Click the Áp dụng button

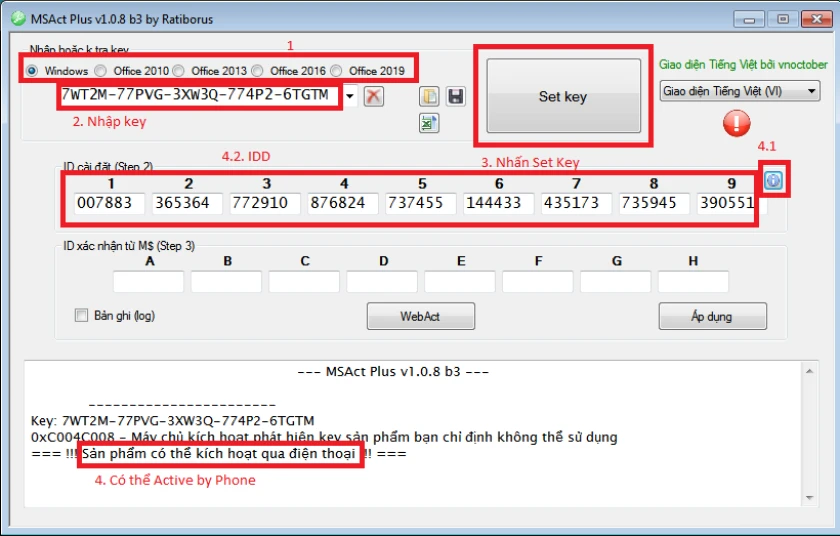712,316
